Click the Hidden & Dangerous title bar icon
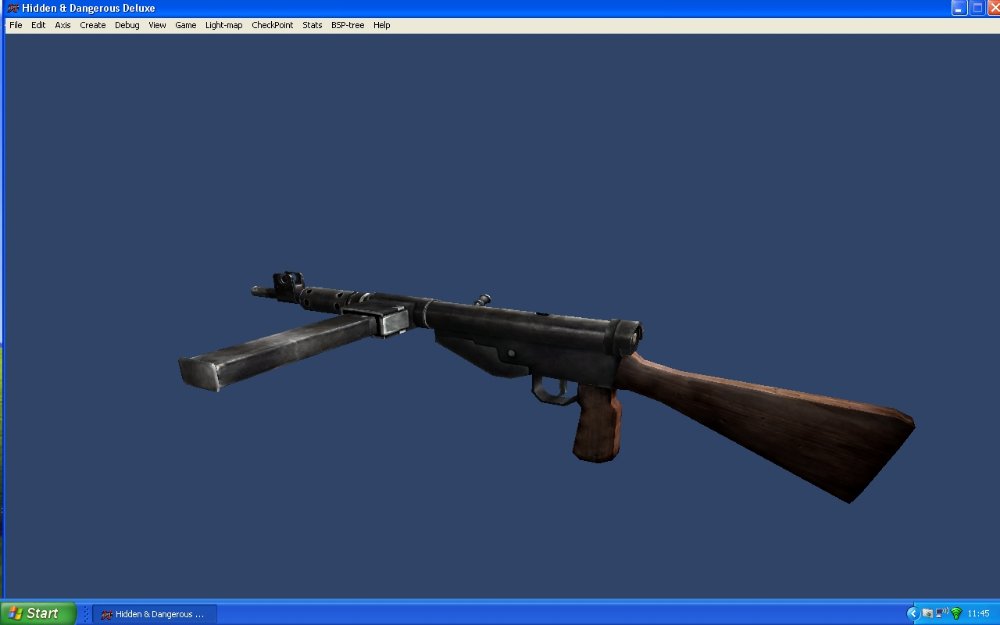The width and height of the screenshot is (1000, 625). click(12, 8)
